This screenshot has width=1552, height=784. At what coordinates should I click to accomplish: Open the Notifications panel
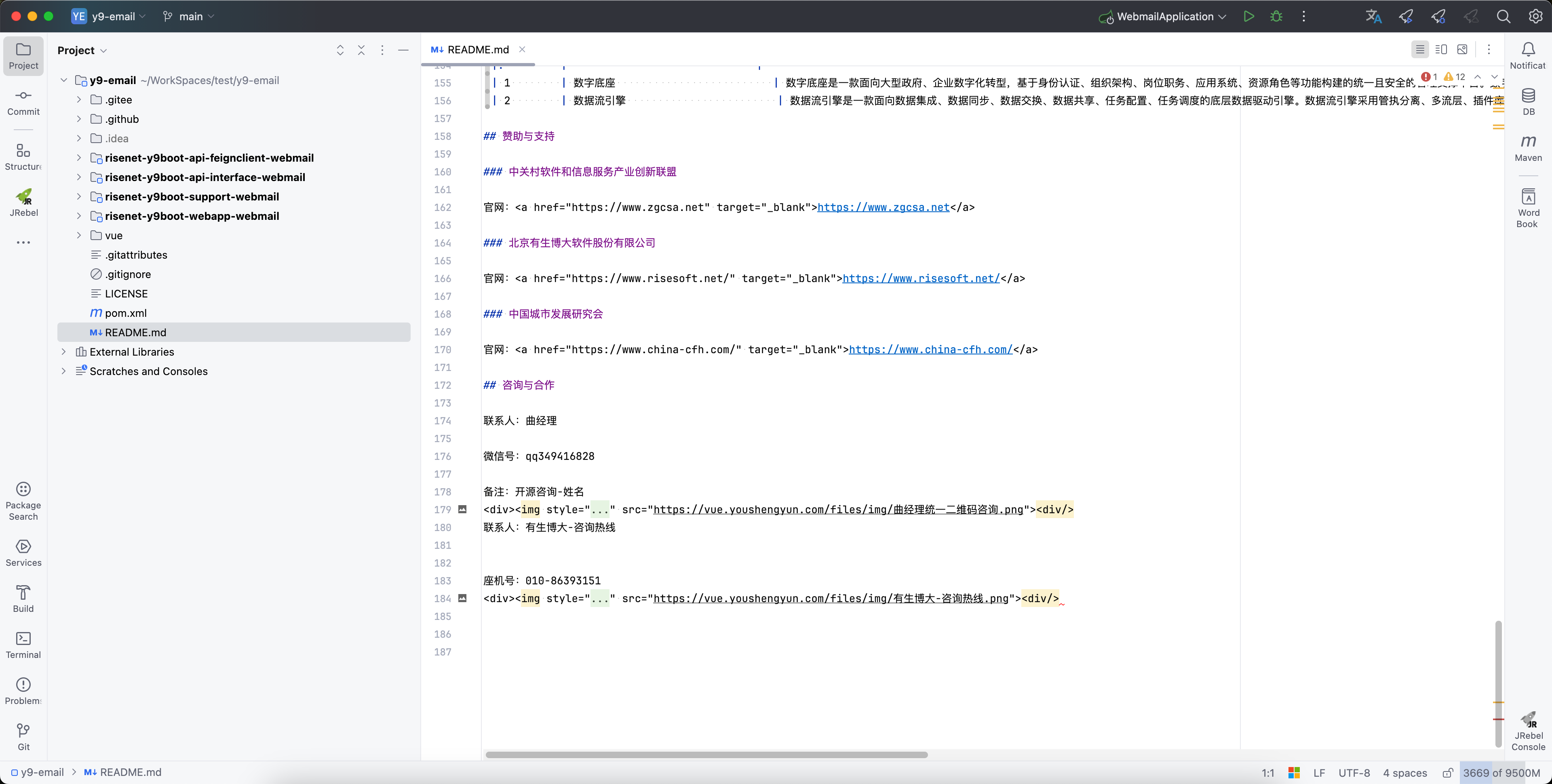(1528, 55)
